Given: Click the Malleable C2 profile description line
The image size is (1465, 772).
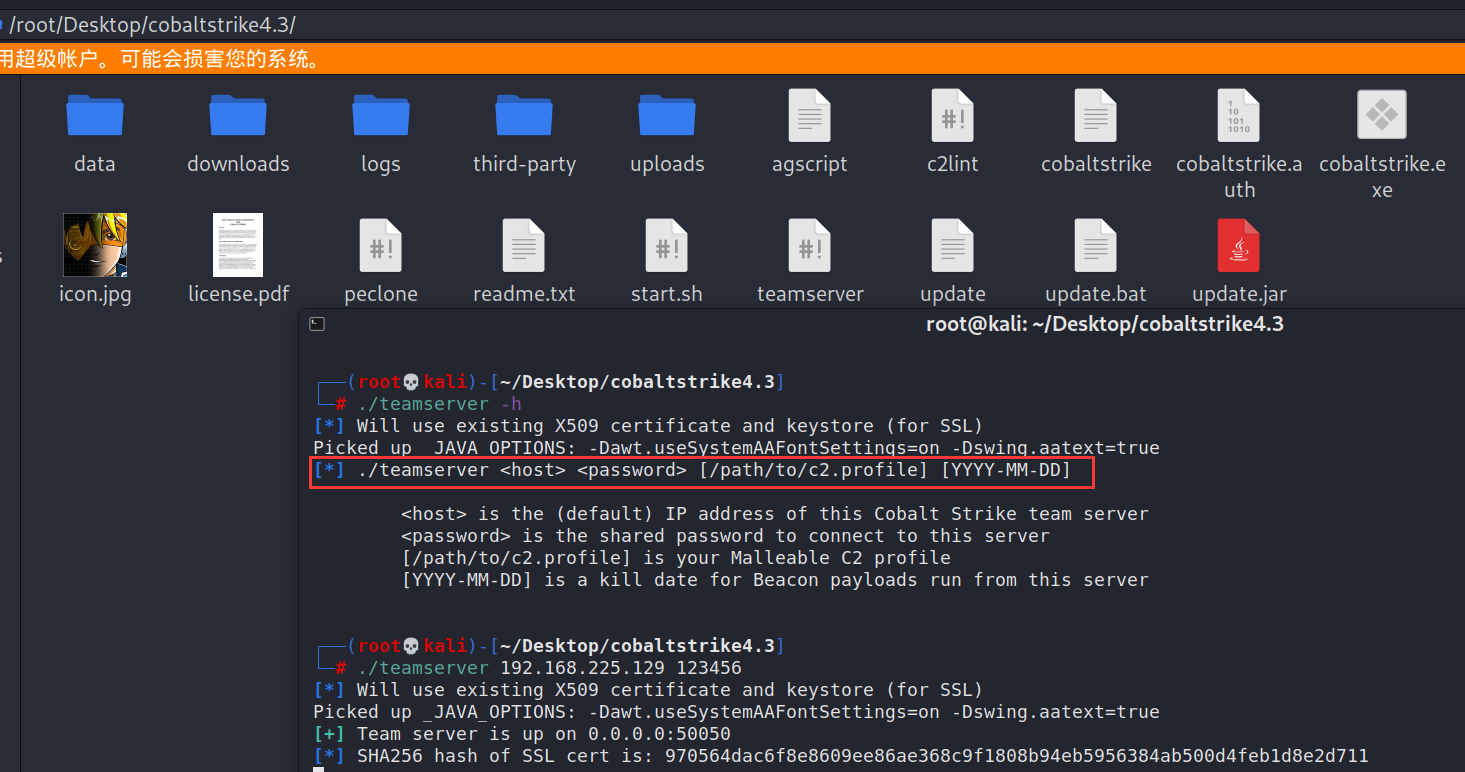Looking at the screenshot, I should point(676,558).
